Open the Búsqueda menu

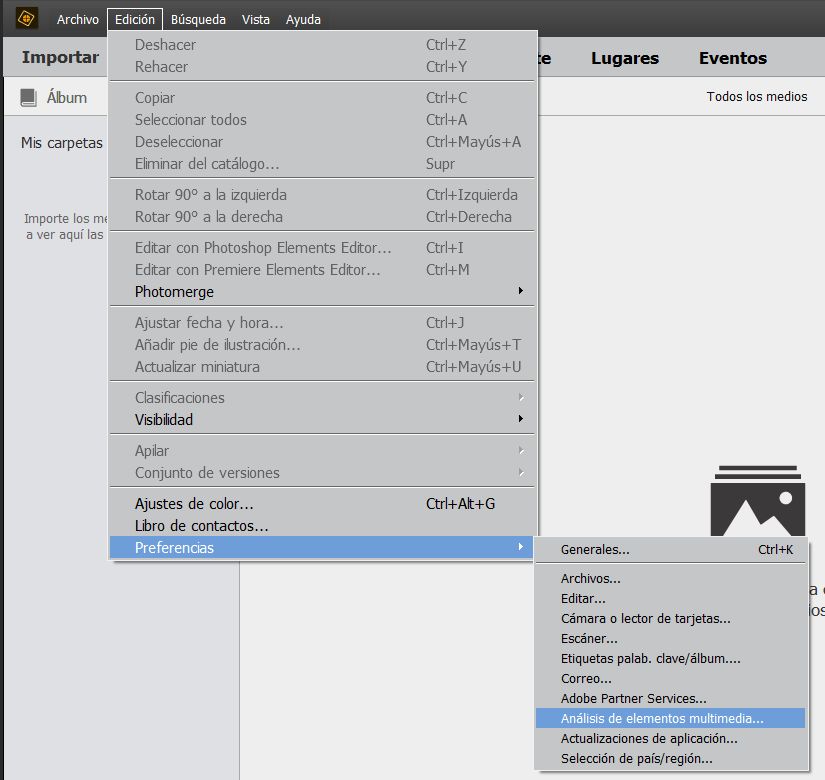tap(198, 19)
